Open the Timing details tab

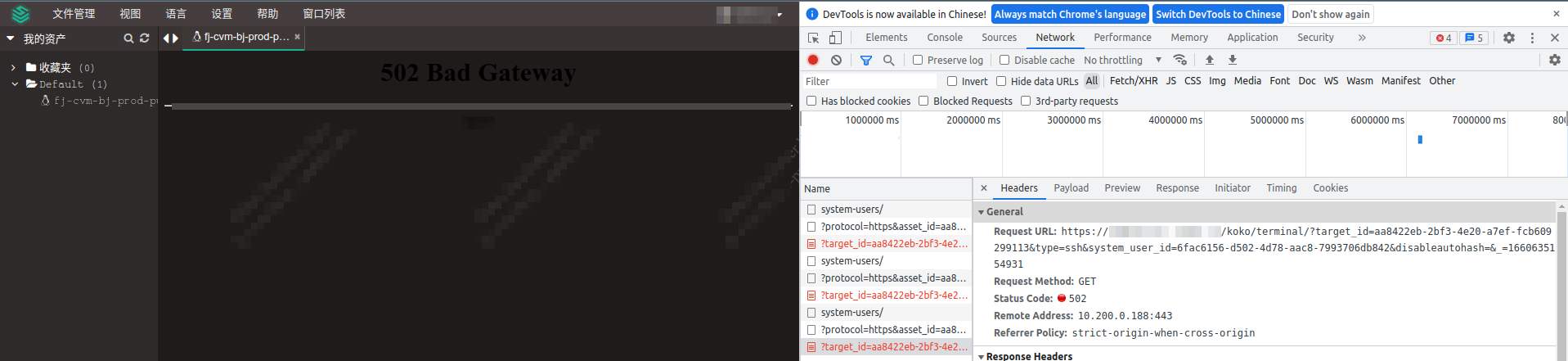(1282, 188)
